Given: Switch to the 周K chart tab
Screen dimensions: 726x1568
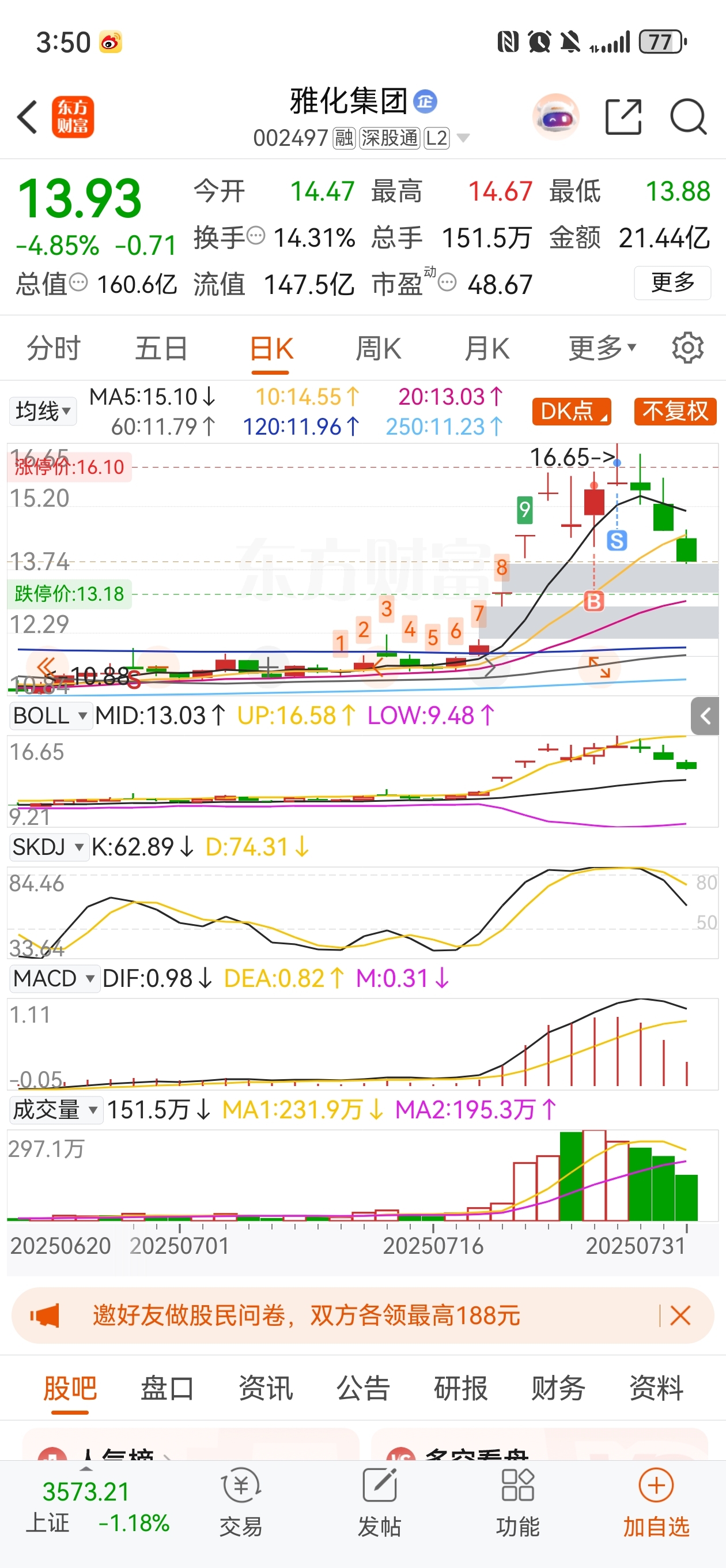Looking at the screenshot, I should 379,348.
